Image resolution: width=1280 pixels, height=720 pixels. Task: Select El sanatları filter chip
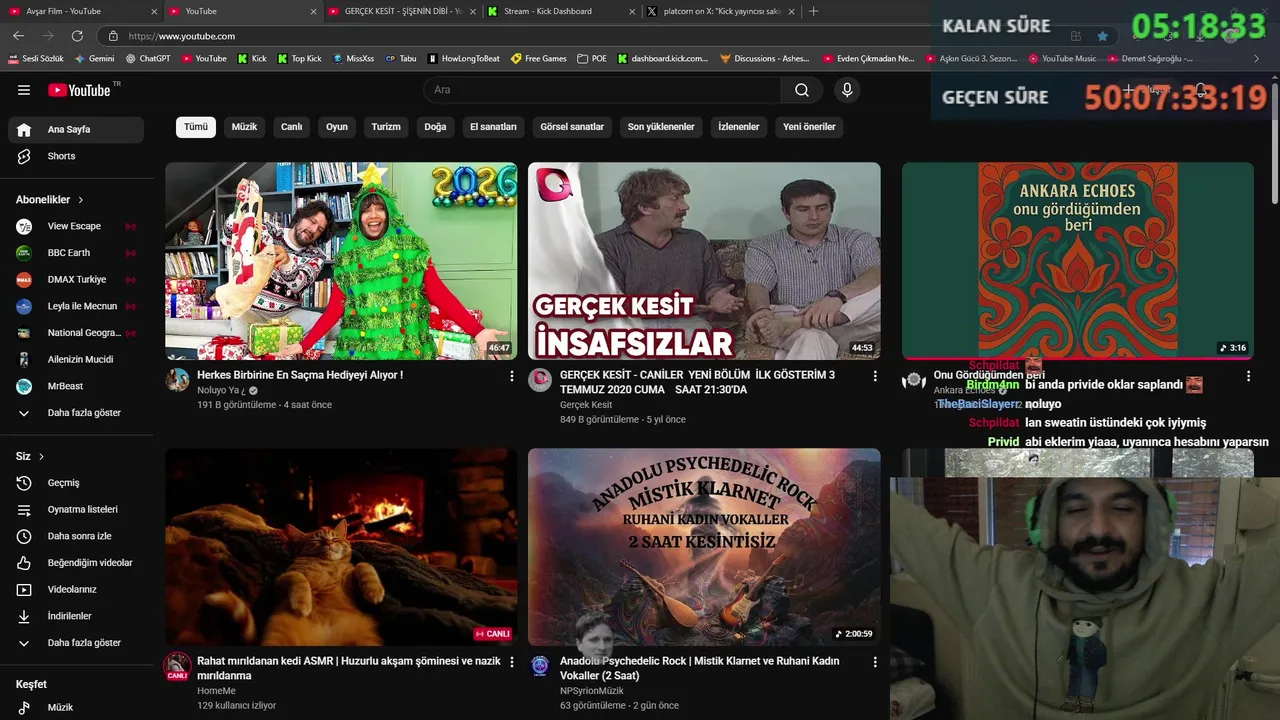[493, 127]
